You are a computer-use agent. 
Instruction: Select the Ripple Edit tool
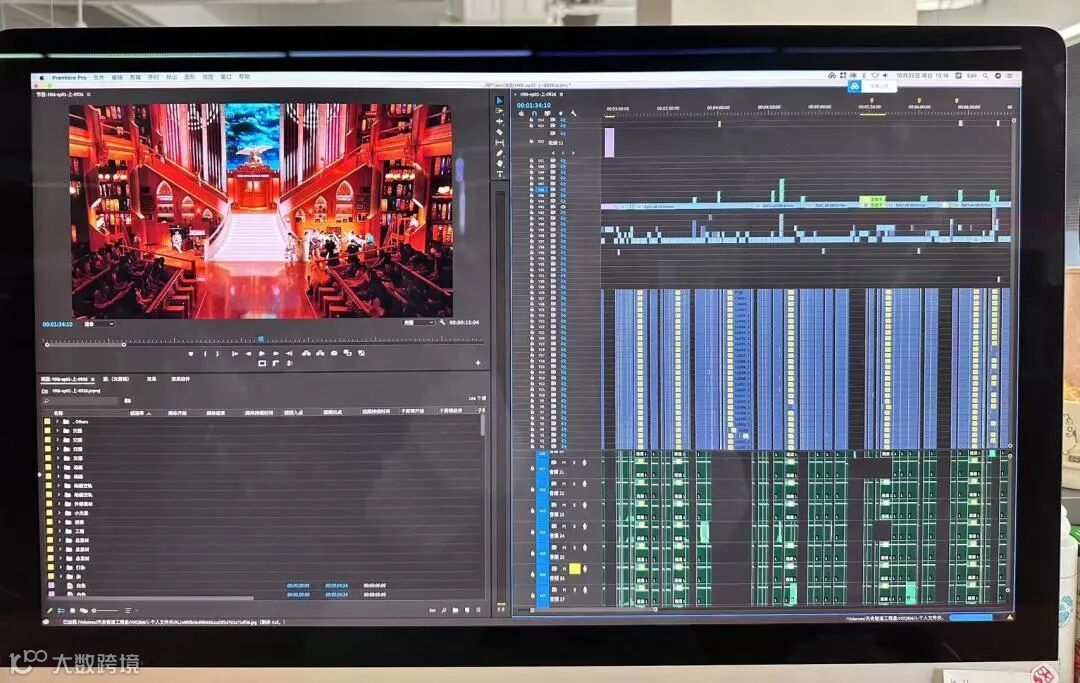[499, 121]
